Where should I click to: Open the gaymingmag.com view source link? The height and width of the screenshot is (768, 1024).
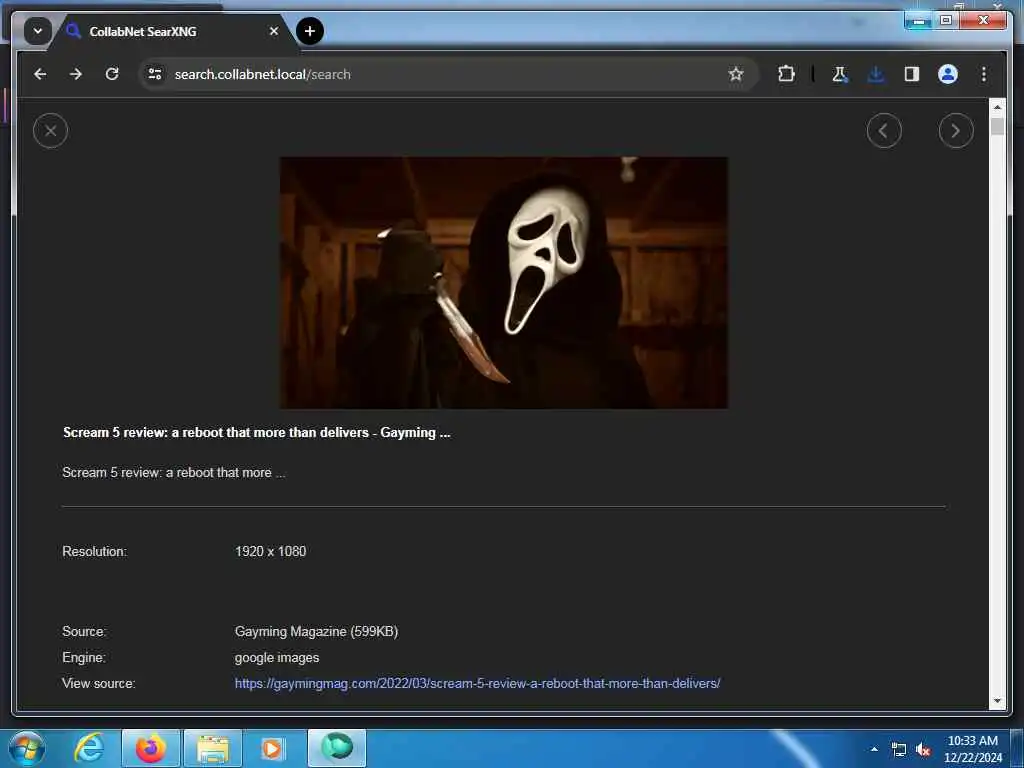477,683
